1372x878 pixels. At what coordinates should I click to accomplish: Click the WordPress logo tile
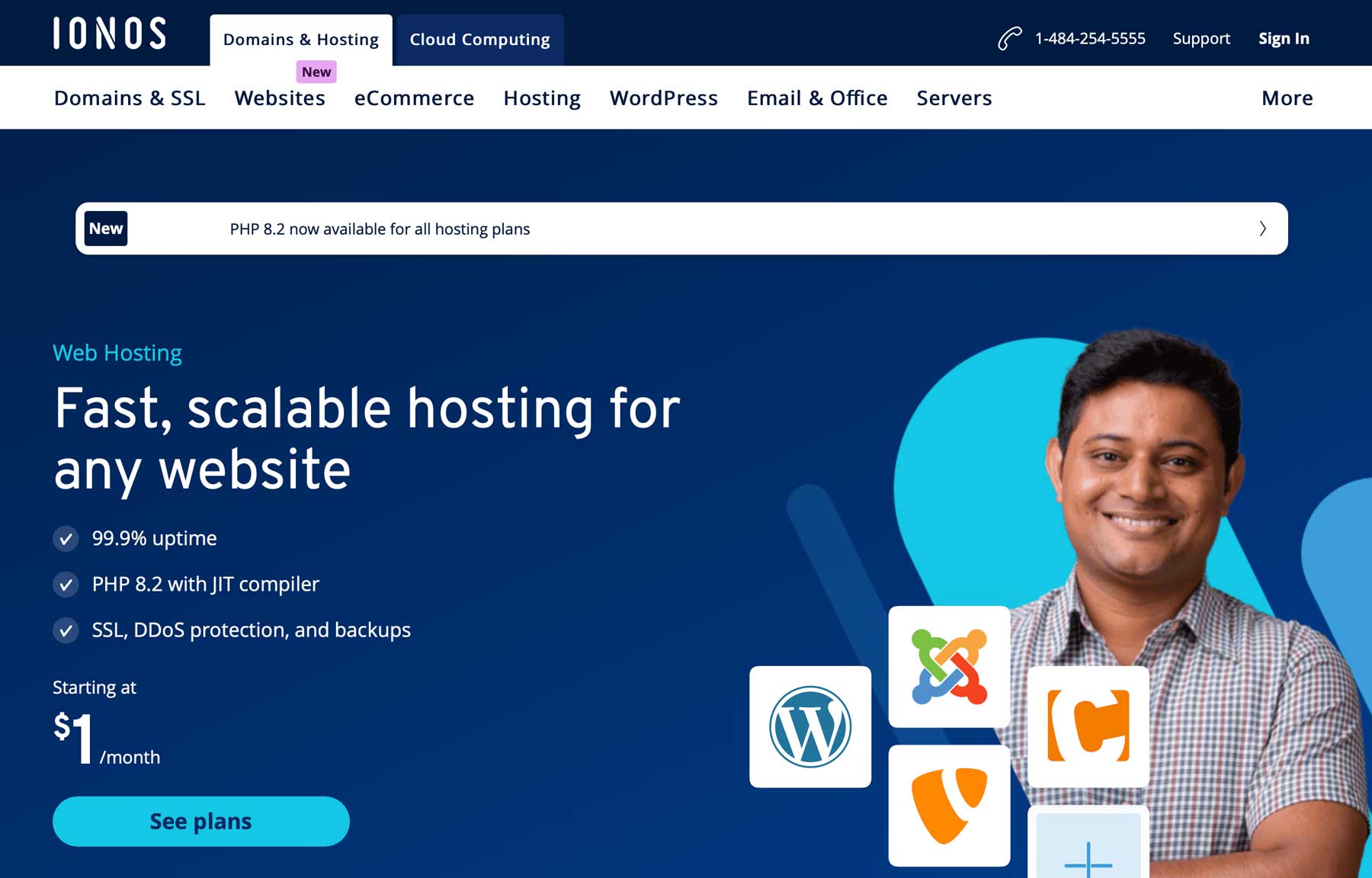click(810, 726)
